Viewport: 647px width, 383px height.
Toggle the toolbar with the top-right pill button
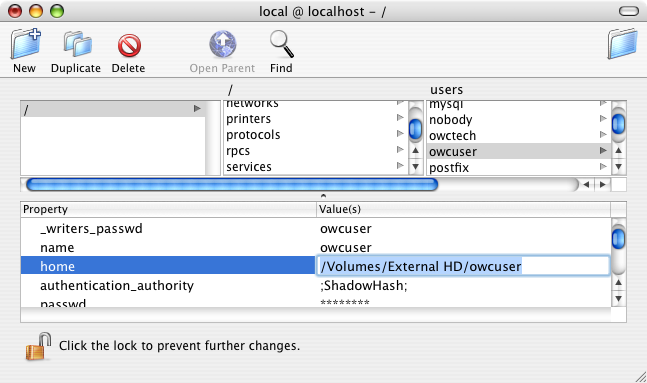coord(629,11)
